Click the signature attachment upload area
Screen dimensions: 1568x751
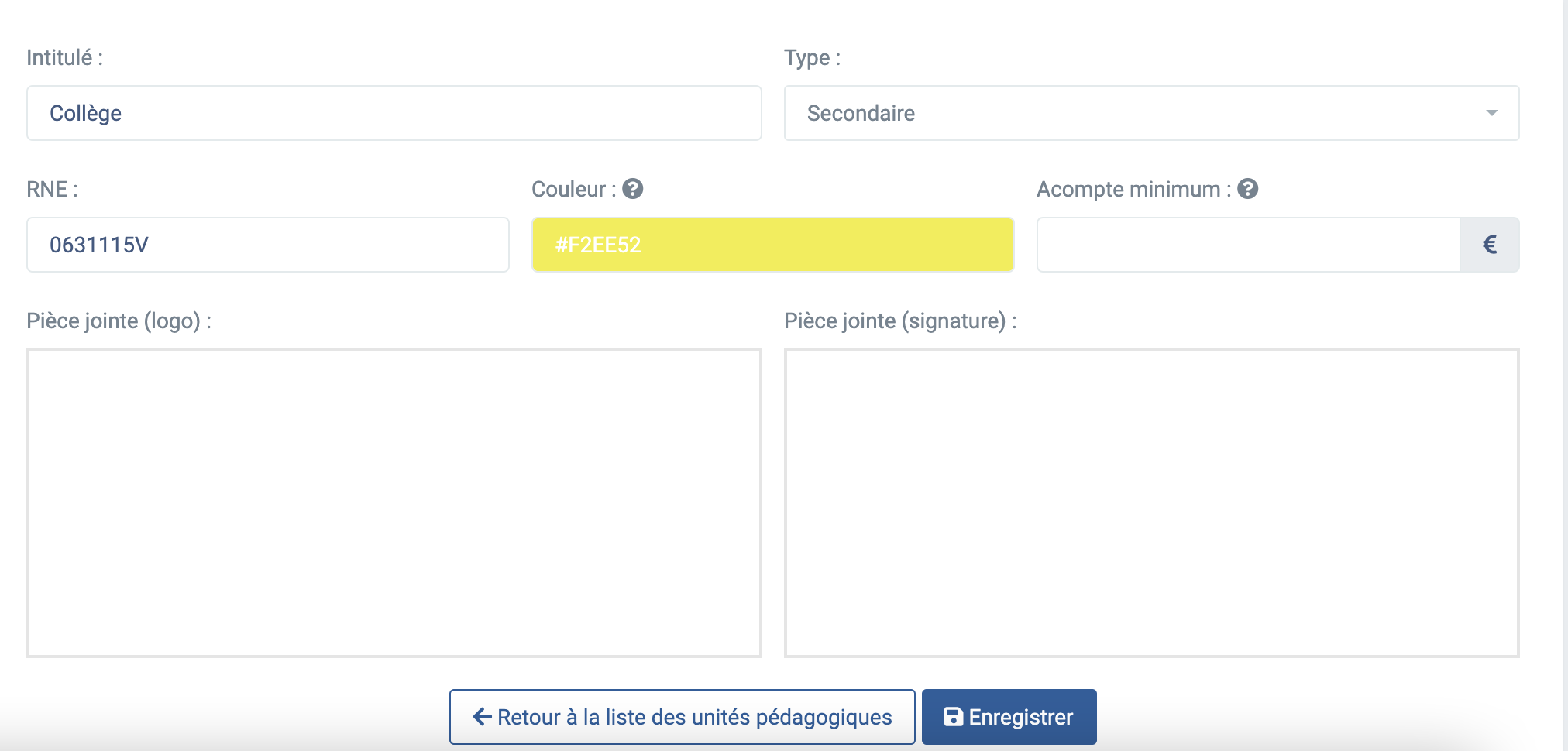[1152, 503]
